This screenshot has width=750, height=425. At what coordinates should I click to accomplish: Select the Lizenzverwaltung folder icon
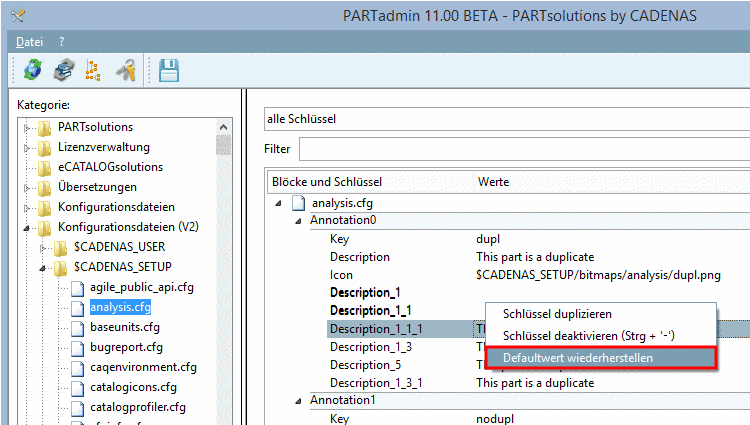tap(44, 147)
